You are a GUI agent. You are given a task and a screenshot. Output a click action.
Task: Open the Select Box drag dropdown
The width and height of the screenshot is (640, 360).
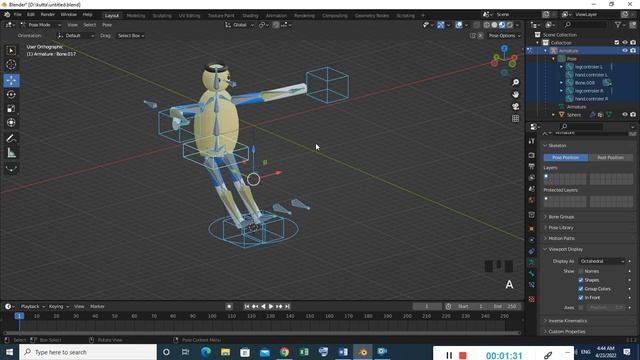pyautogui.click(x=131, y=36)
